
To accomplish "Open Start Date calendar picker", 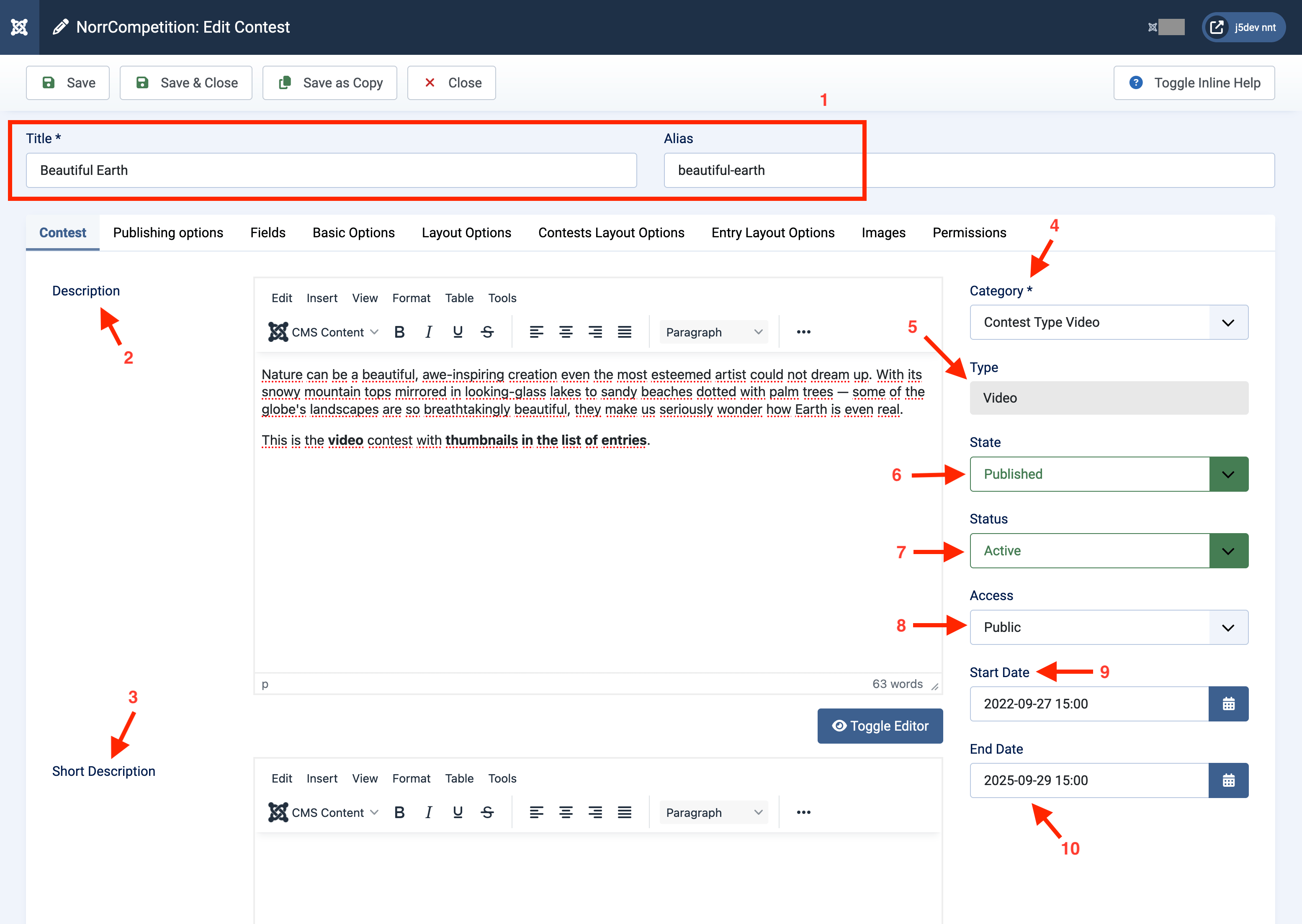I will point(1229,704).
